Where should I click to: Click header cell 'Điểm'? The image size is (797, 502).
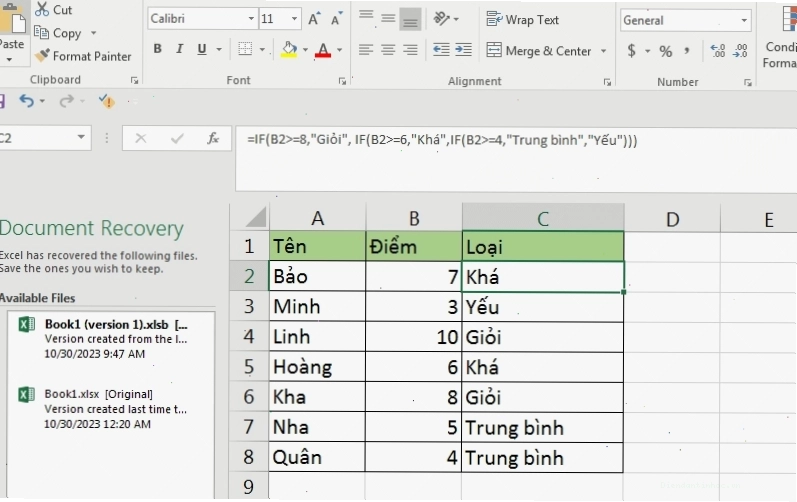point(413,246)
